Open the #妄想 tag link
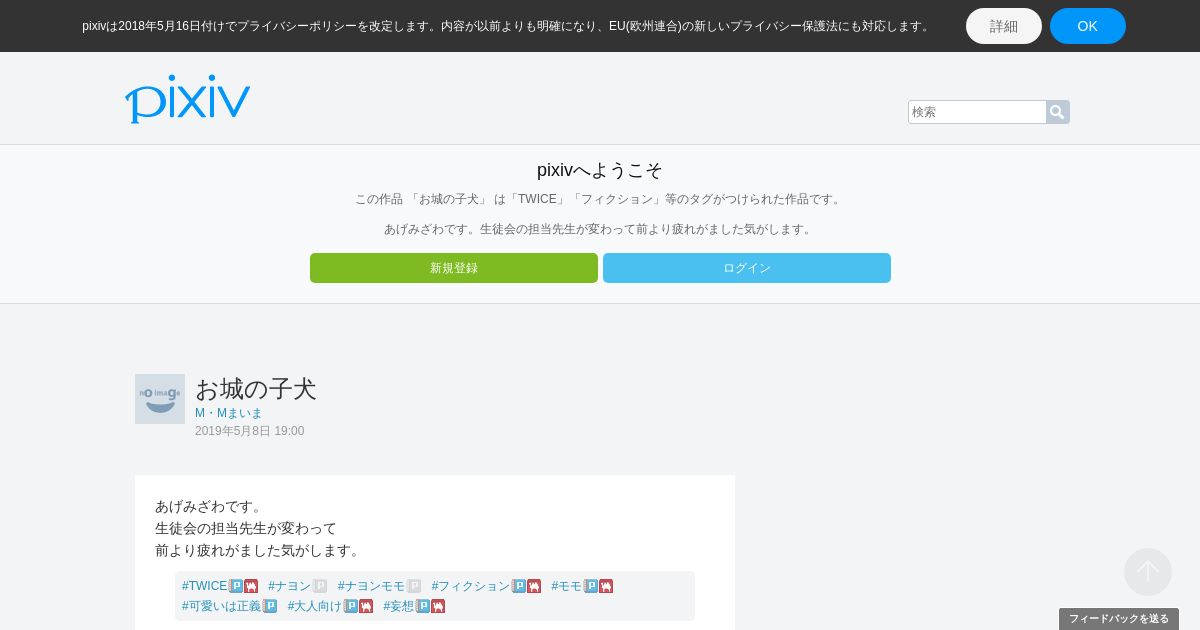The width and height of the screenshot is (1200, 630). (x=399, y=606)
